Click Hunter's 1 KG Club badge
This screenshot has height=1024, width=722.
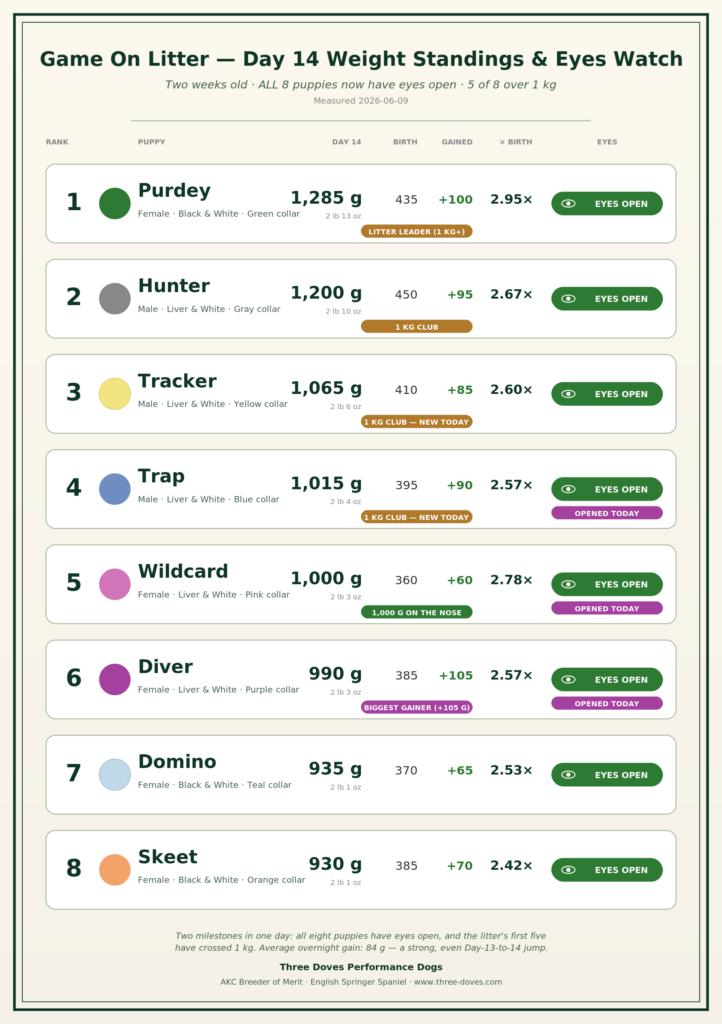pos(416,327)
